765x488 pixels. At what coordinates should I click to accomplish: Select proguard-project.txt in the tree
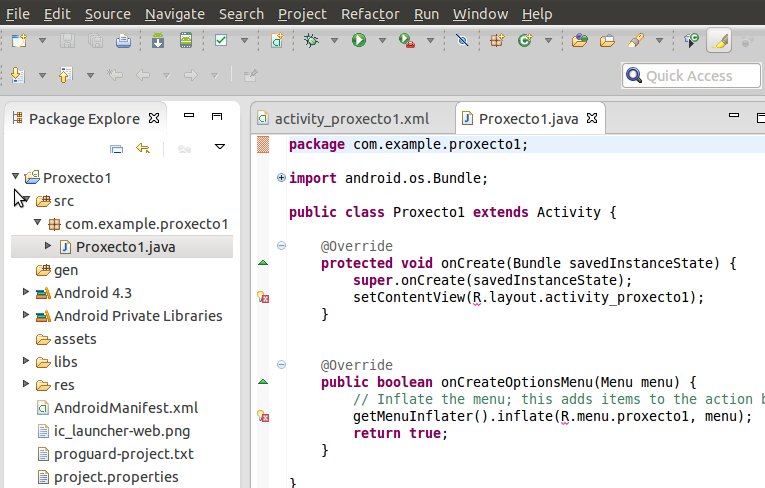tap(123, 454)
